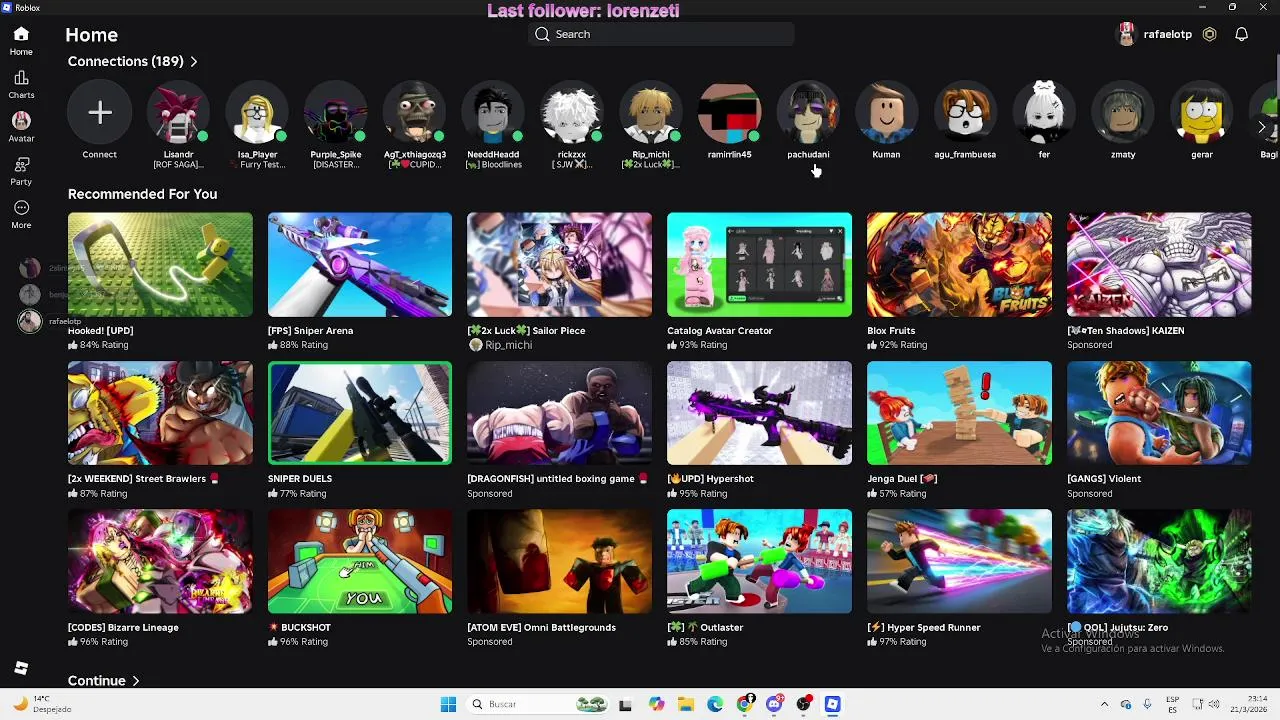
Task: Open the Bizarre Lineage game thumbnail
Action: pyautogui.click(x=160, y=561)
